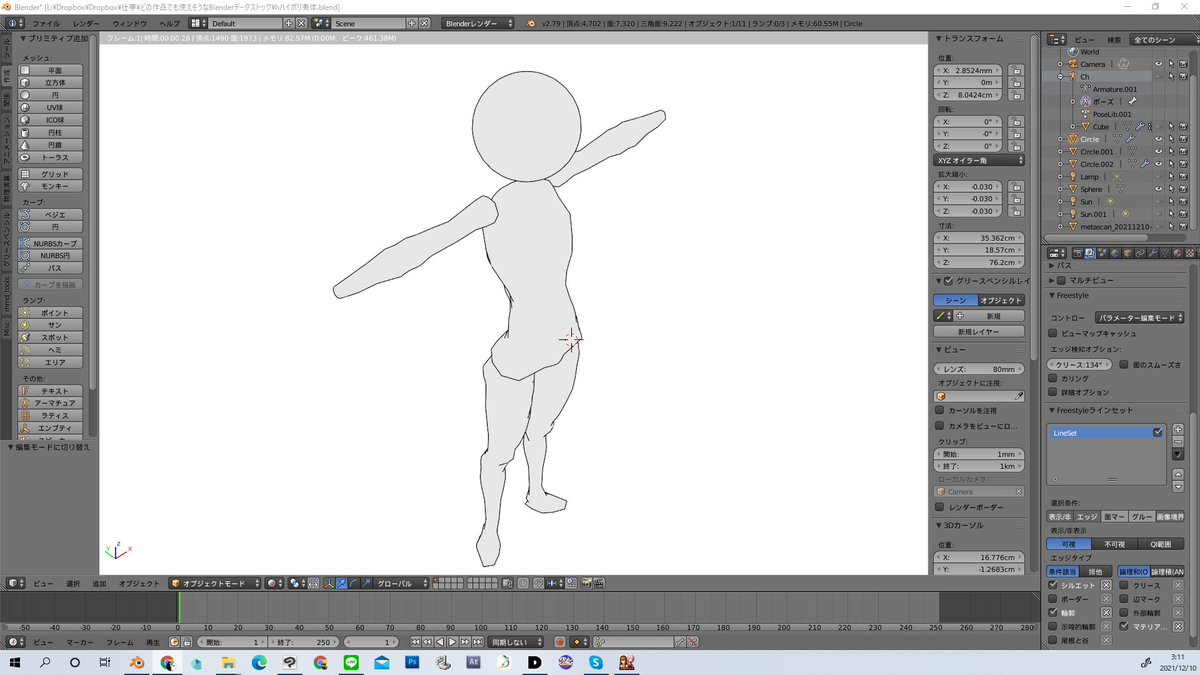Image resolution: width=1200 pixels, height=675 pixels.
Task: Open Photoshop from the taskbar
Action: [x=411, y=663]
